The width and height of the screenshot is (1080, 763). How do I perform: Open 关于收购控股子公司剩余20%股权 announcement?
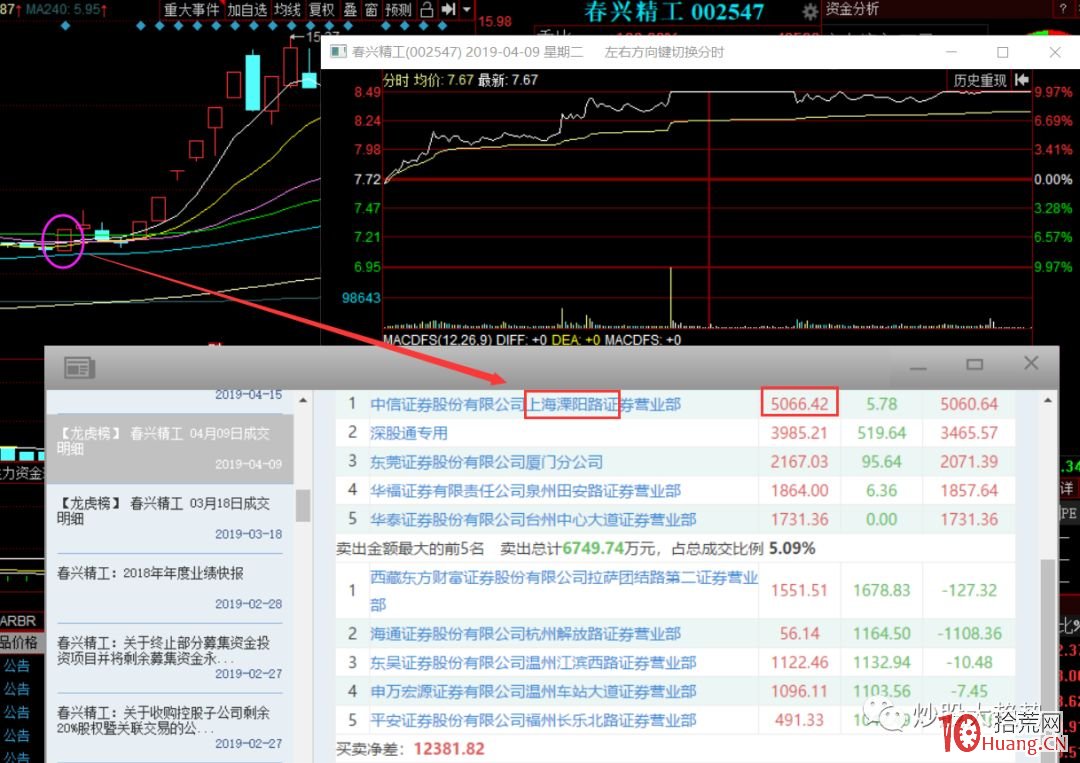169,727
